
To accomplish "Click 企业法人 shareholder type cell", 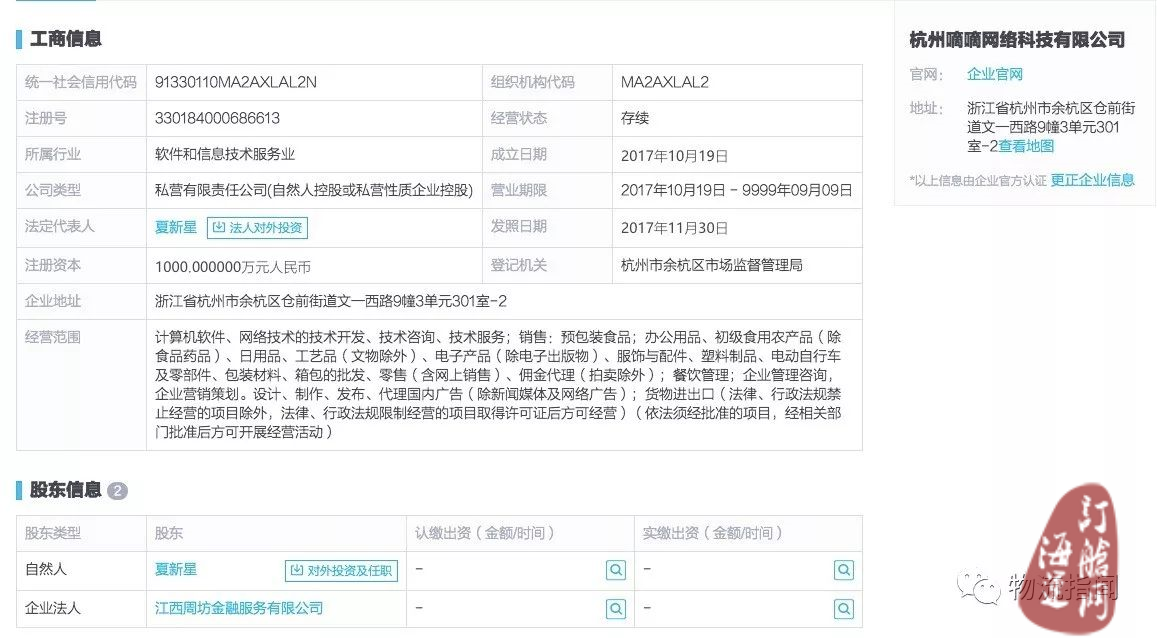I will [x=52, y=608].
